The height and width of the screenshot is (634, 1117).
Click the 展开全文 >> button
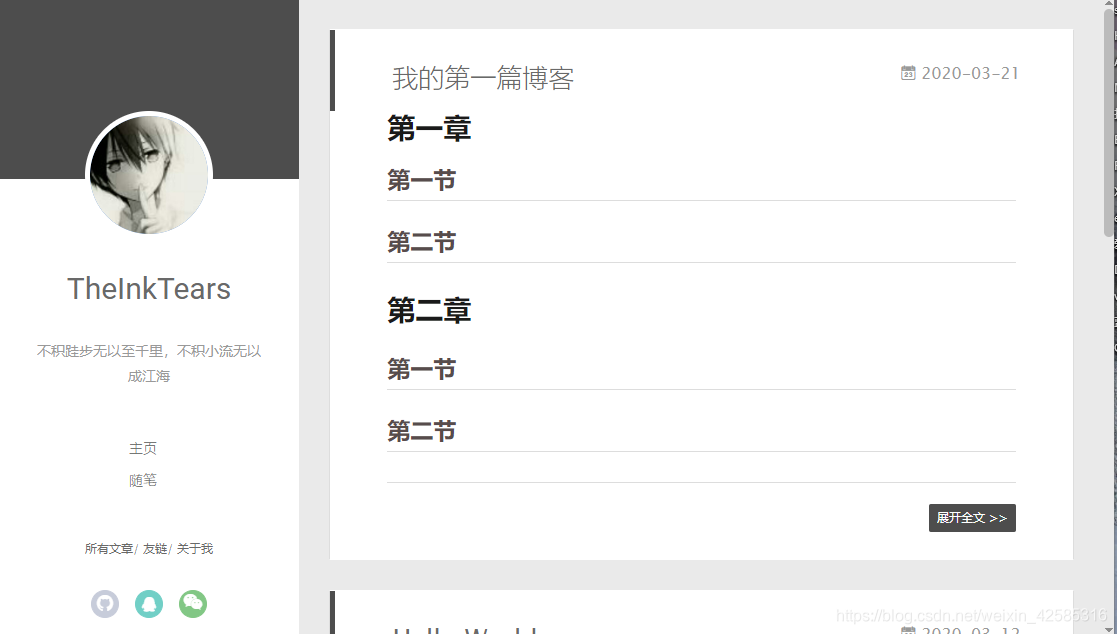tap(972, 518)
